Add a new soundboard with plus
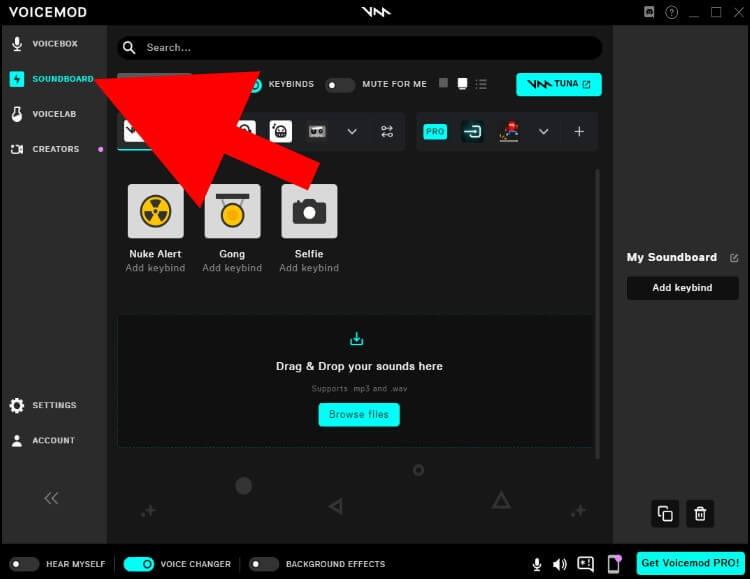Viewport: 750px width, 579px height. tap(579, 132)
